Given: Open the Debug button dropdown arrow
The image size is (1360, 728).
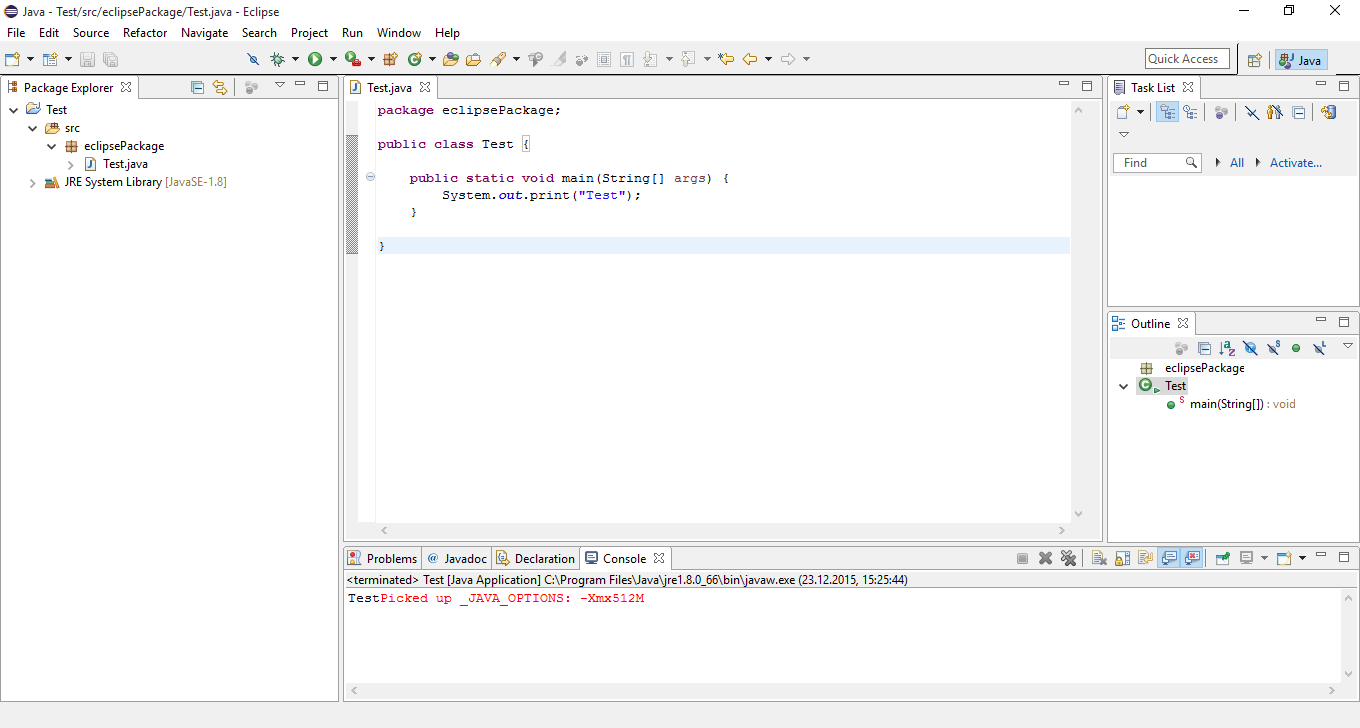Looking at the screenshot, I should 295,59.
